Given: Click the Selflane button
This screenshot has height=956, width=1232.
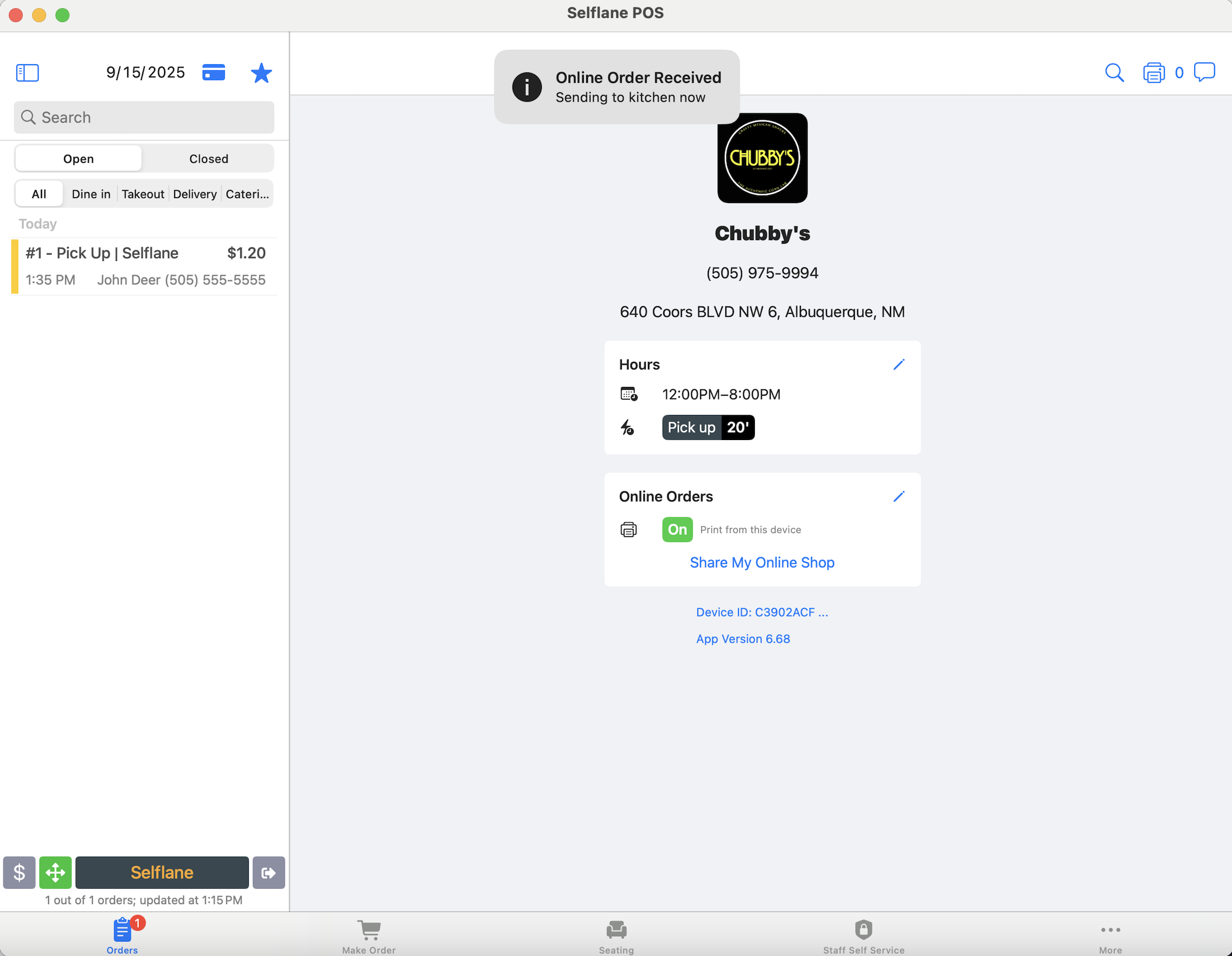Looking at the screenshot, I should point(162,872).
